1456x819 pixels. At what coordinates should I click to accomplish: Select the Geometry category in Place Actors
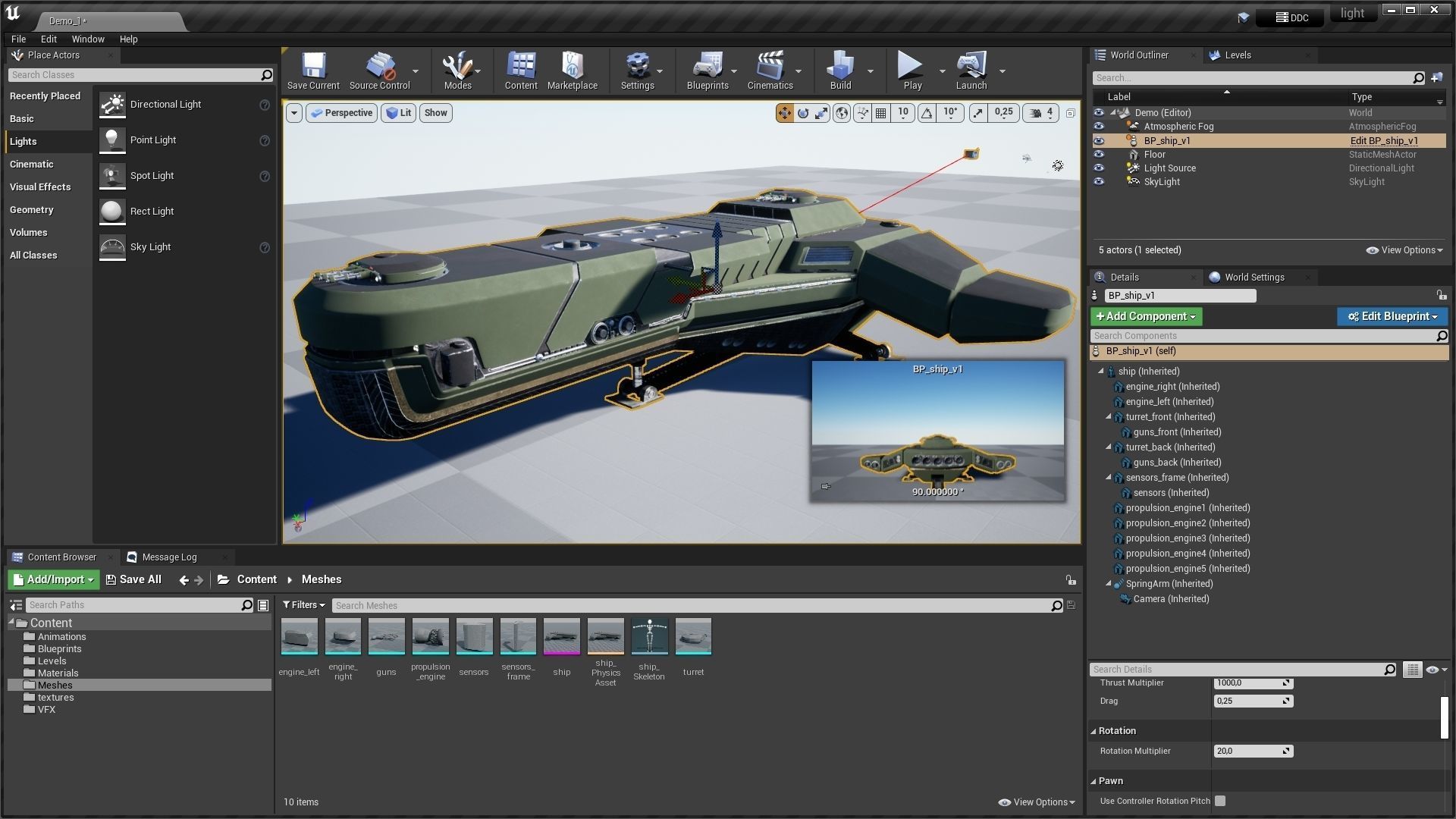coord(31,210)
